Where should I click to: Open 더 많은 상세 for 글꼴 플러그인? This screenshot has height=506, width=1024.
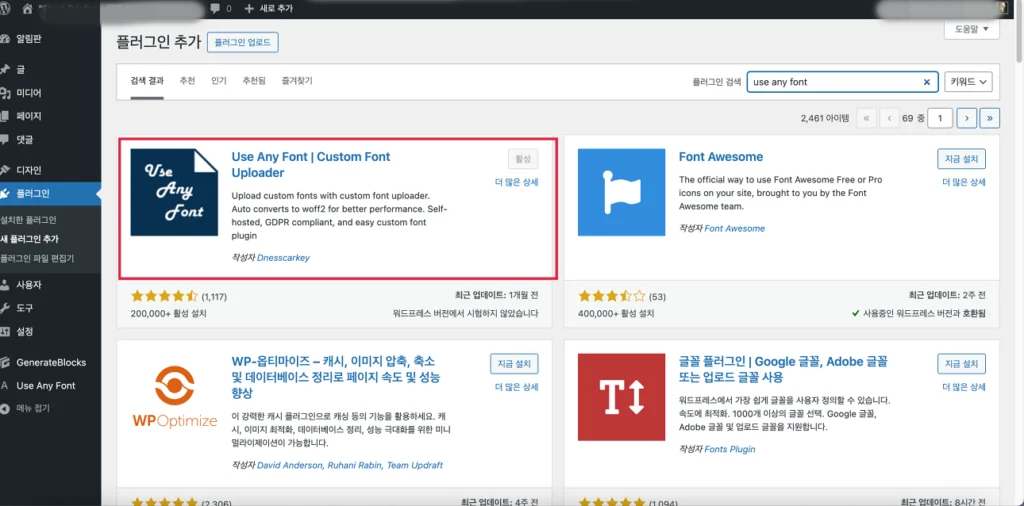[964, 387]
